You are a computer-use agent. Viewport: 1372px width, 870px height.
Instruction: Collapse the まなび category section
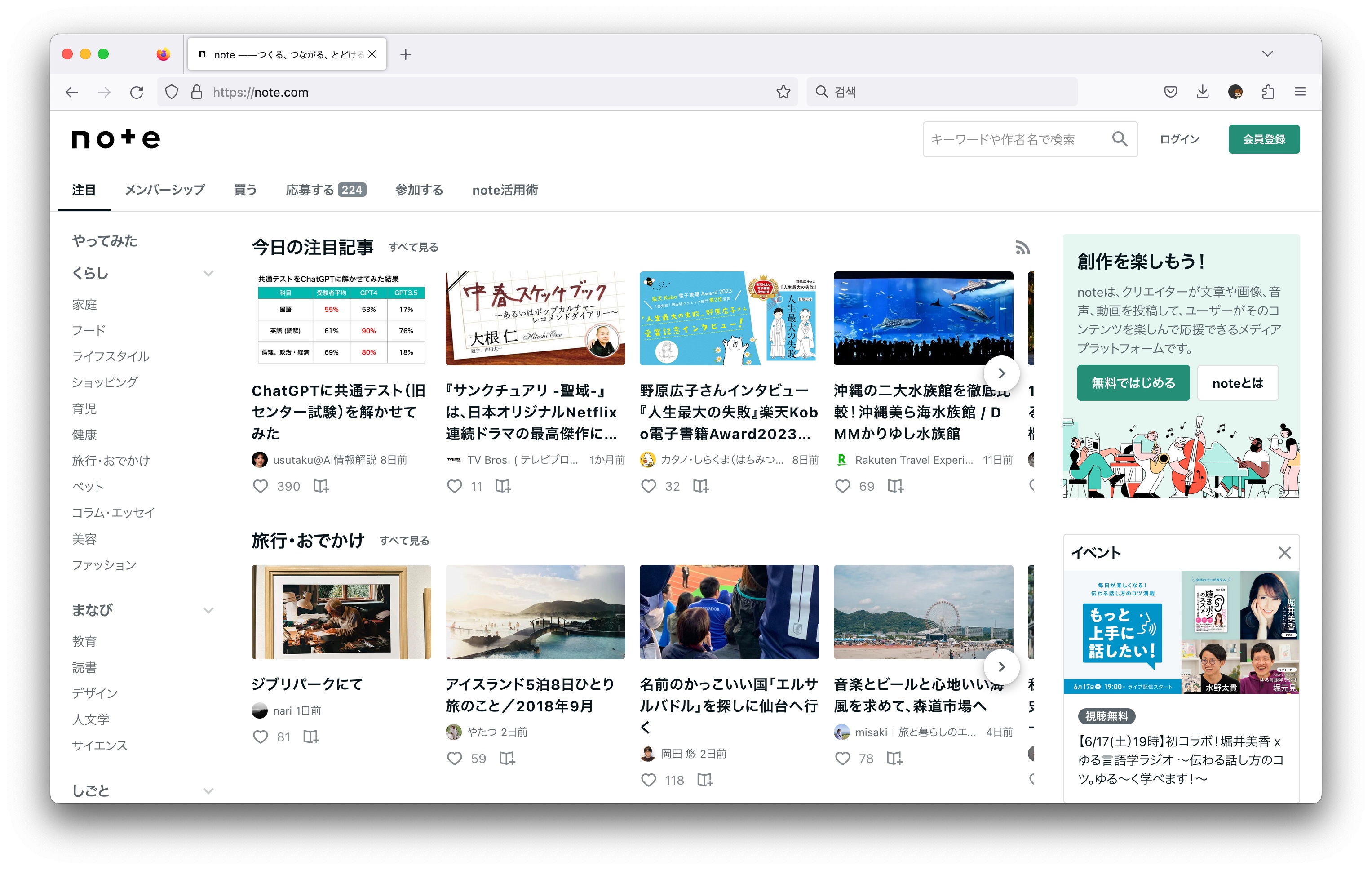pos(208,611)
